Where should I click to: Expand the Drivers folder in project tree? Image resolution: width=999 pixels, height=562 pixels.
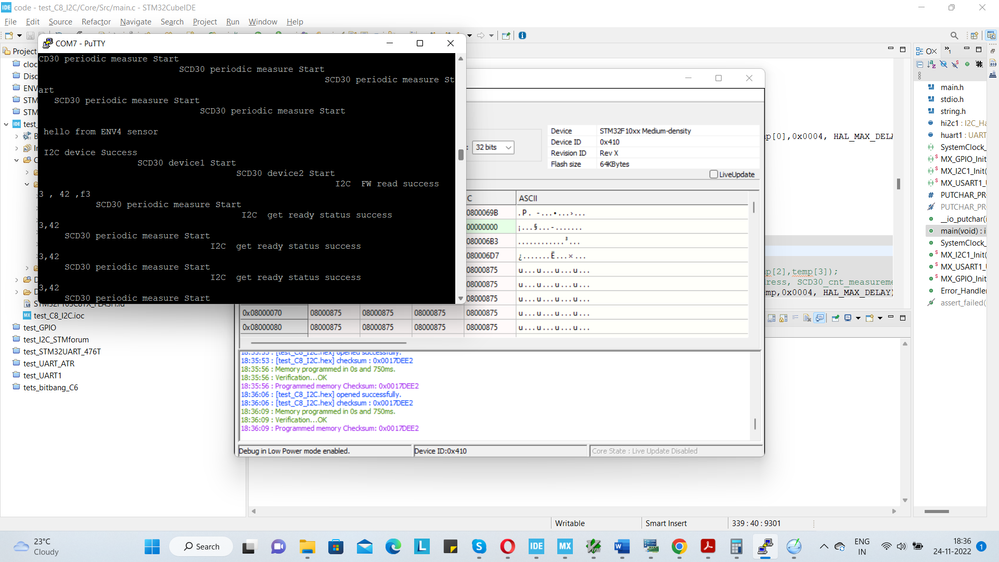[17, 280]
